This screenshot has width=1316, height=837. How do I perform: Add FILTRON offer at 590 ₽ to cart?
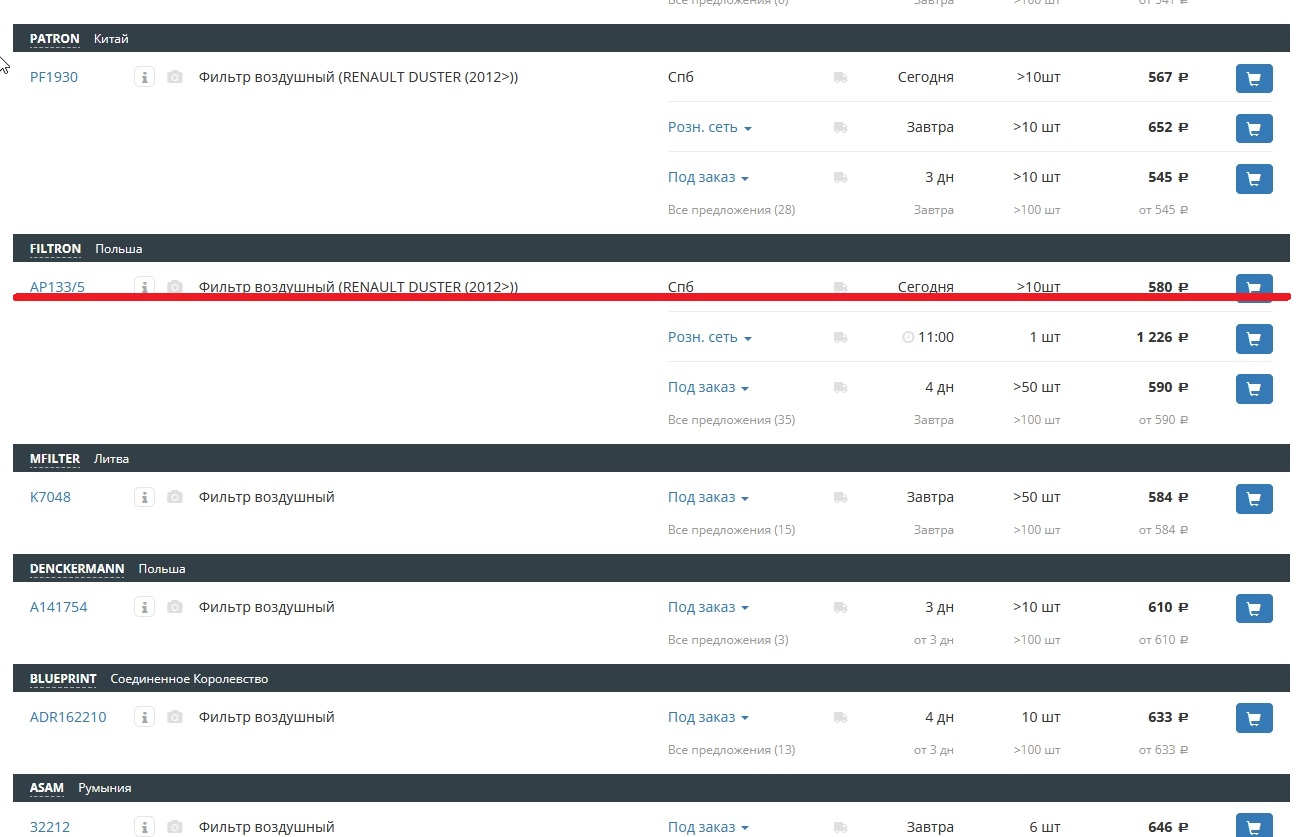1254,388
